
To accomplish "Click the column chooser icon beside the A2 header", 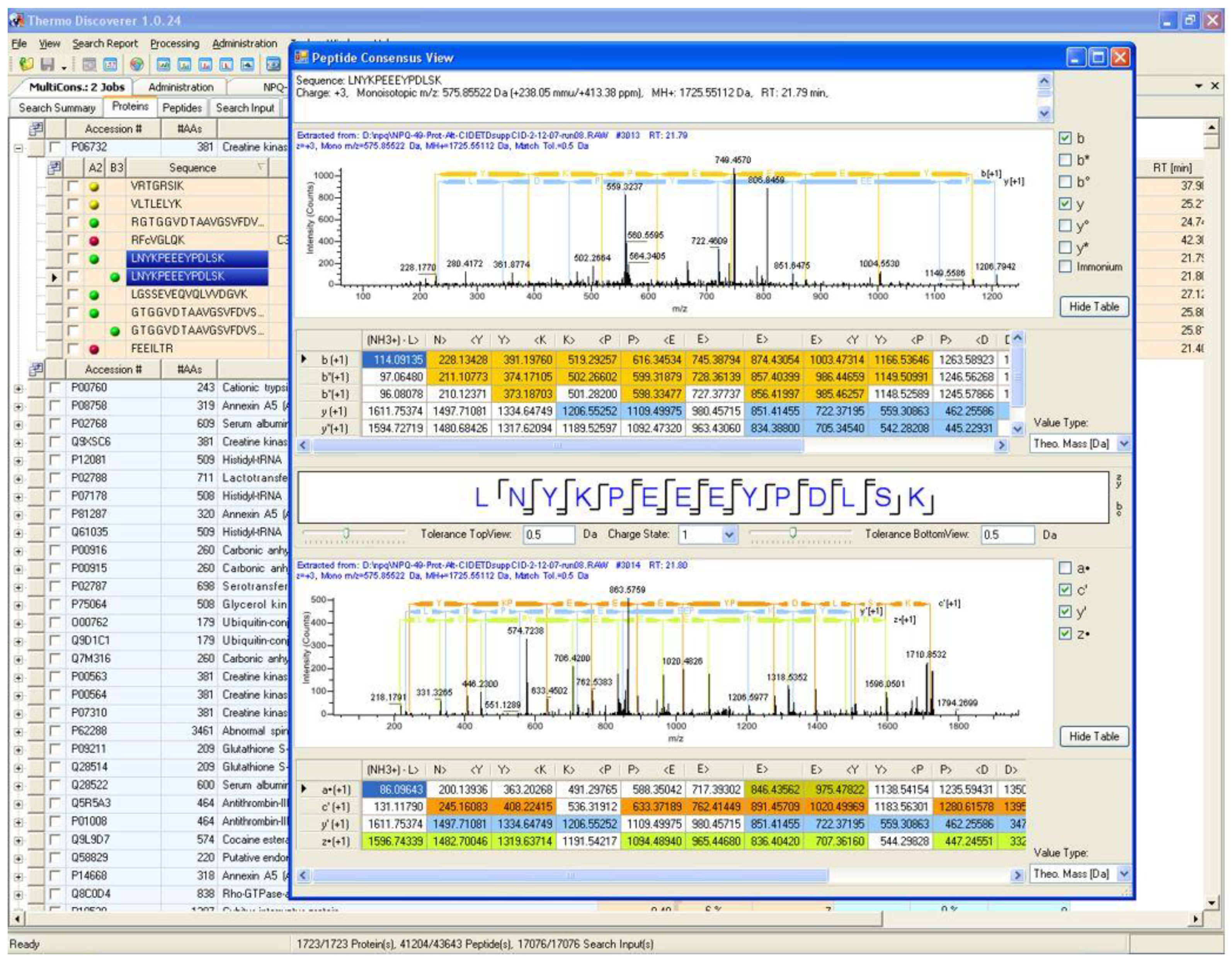I will [x=55, y=167].
